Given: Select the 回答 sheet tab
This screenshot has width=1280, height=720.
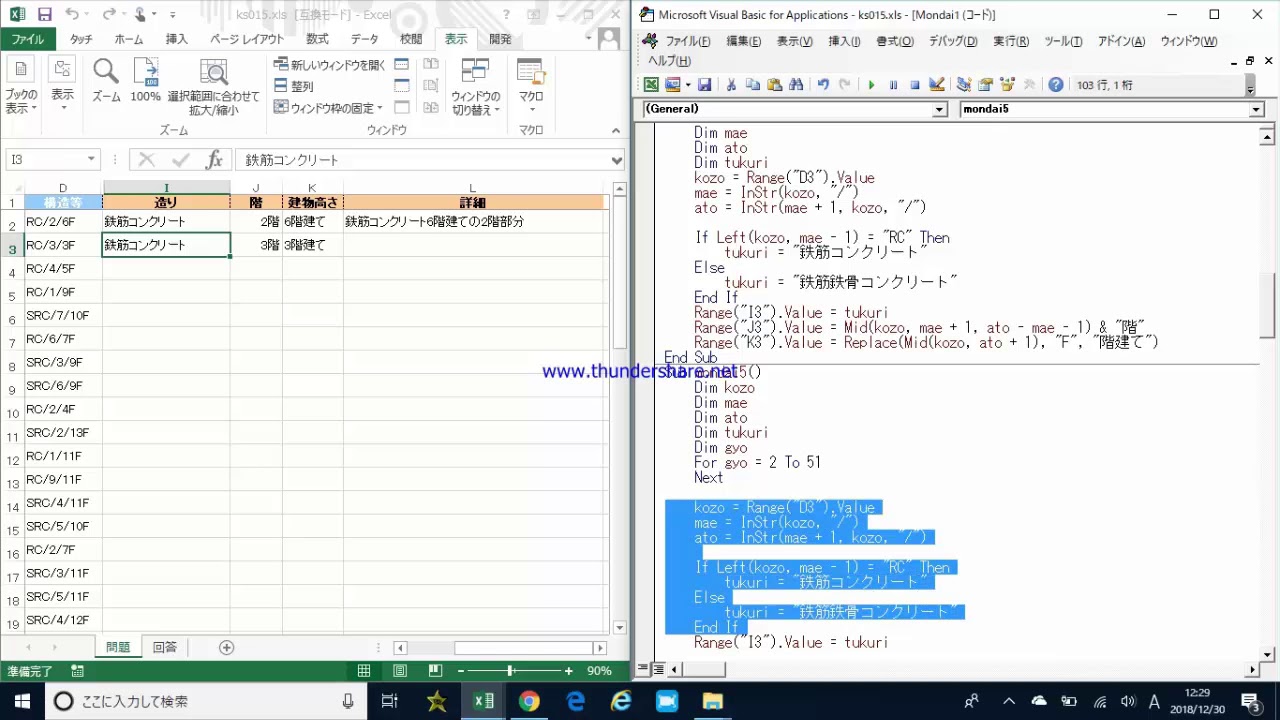Looking at the screenshot, I should pos(164,647).
